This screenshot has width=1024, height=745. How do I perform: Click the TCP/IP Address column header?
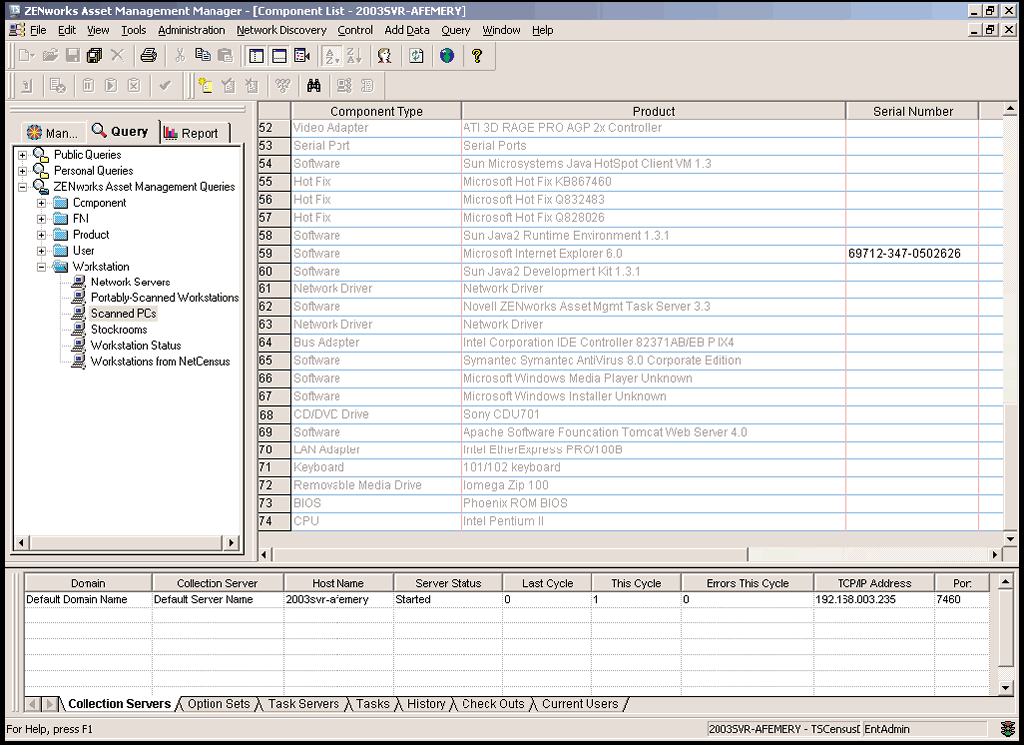tap(874, 583)
